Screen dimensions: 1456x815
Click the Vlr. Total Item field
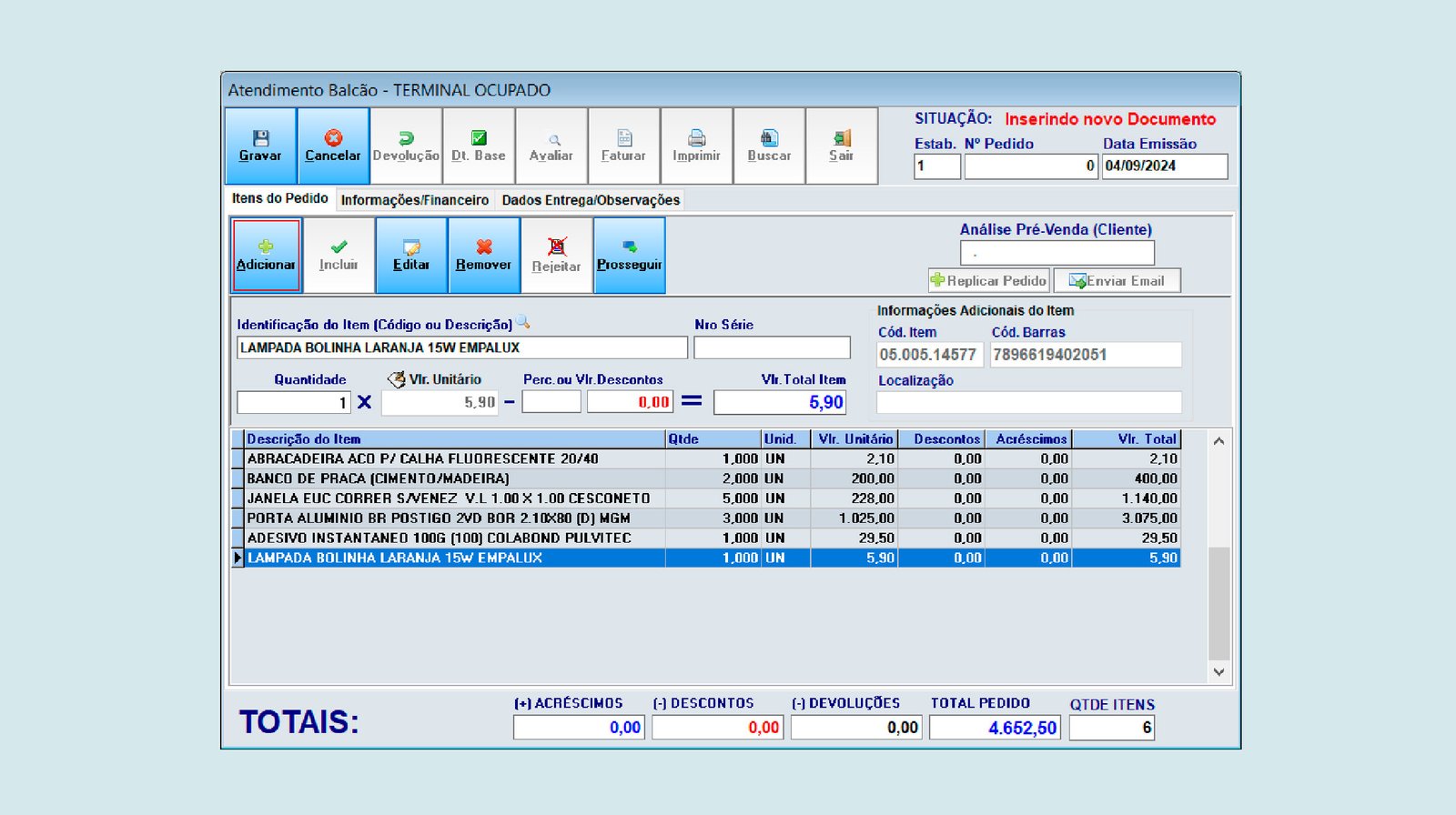781,402
